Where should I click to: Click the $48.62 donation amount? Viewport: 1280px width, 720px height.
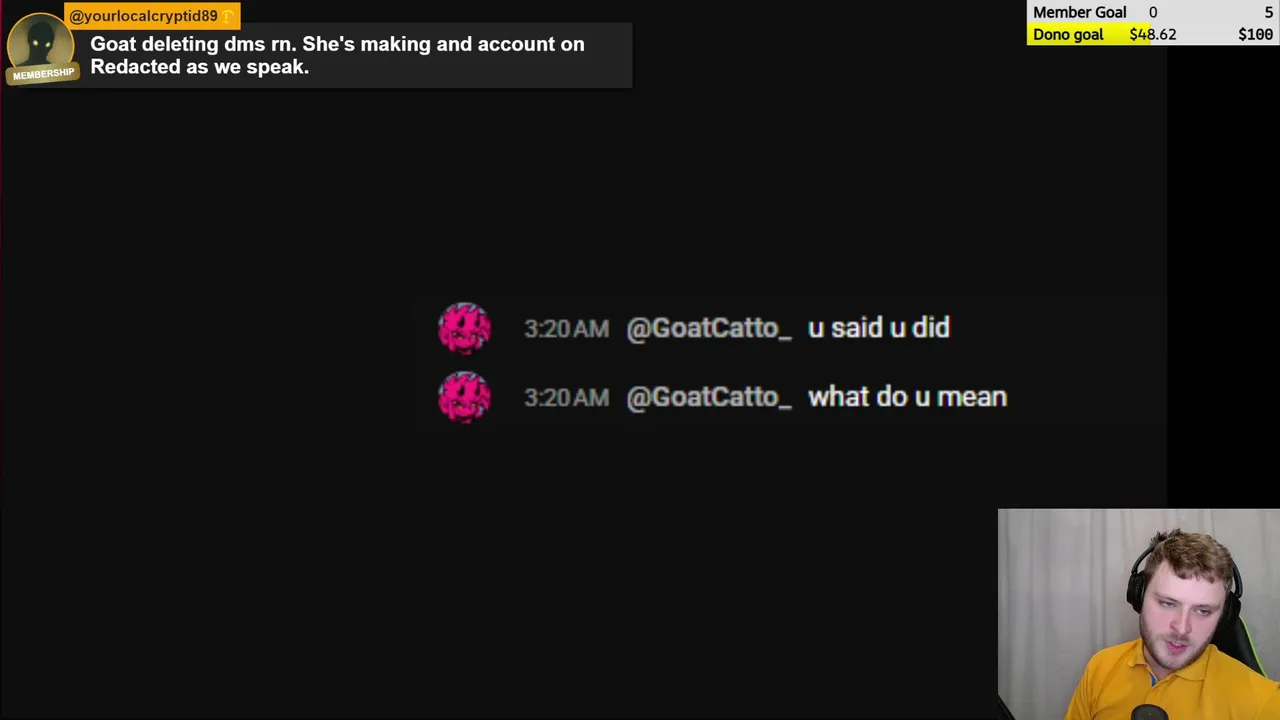[x=1152, y=34]
